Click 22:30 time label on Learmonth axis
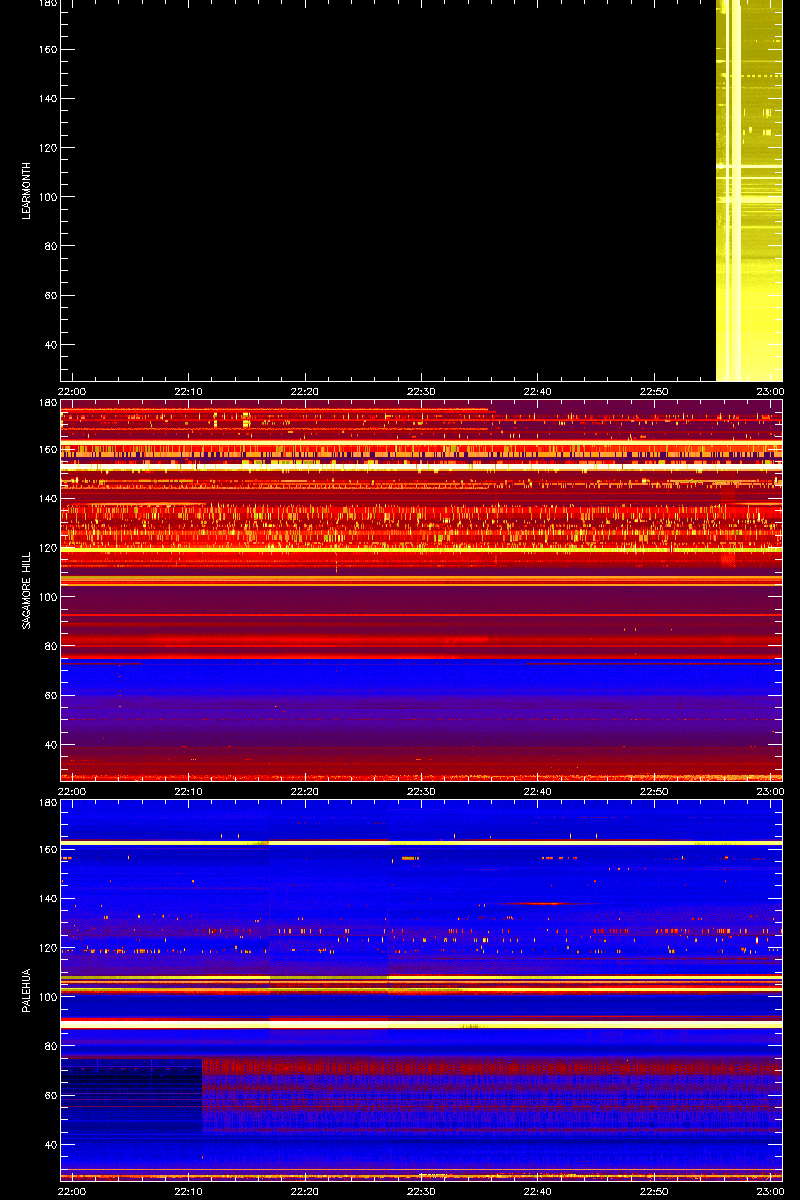The height and width of the screenshot is (1200, 800). coord(421,391)
